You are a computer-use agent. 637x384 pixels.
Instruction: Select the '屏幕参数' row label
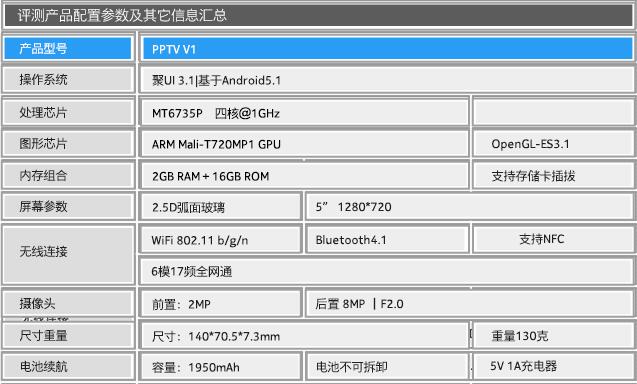(x=68, y=206)
